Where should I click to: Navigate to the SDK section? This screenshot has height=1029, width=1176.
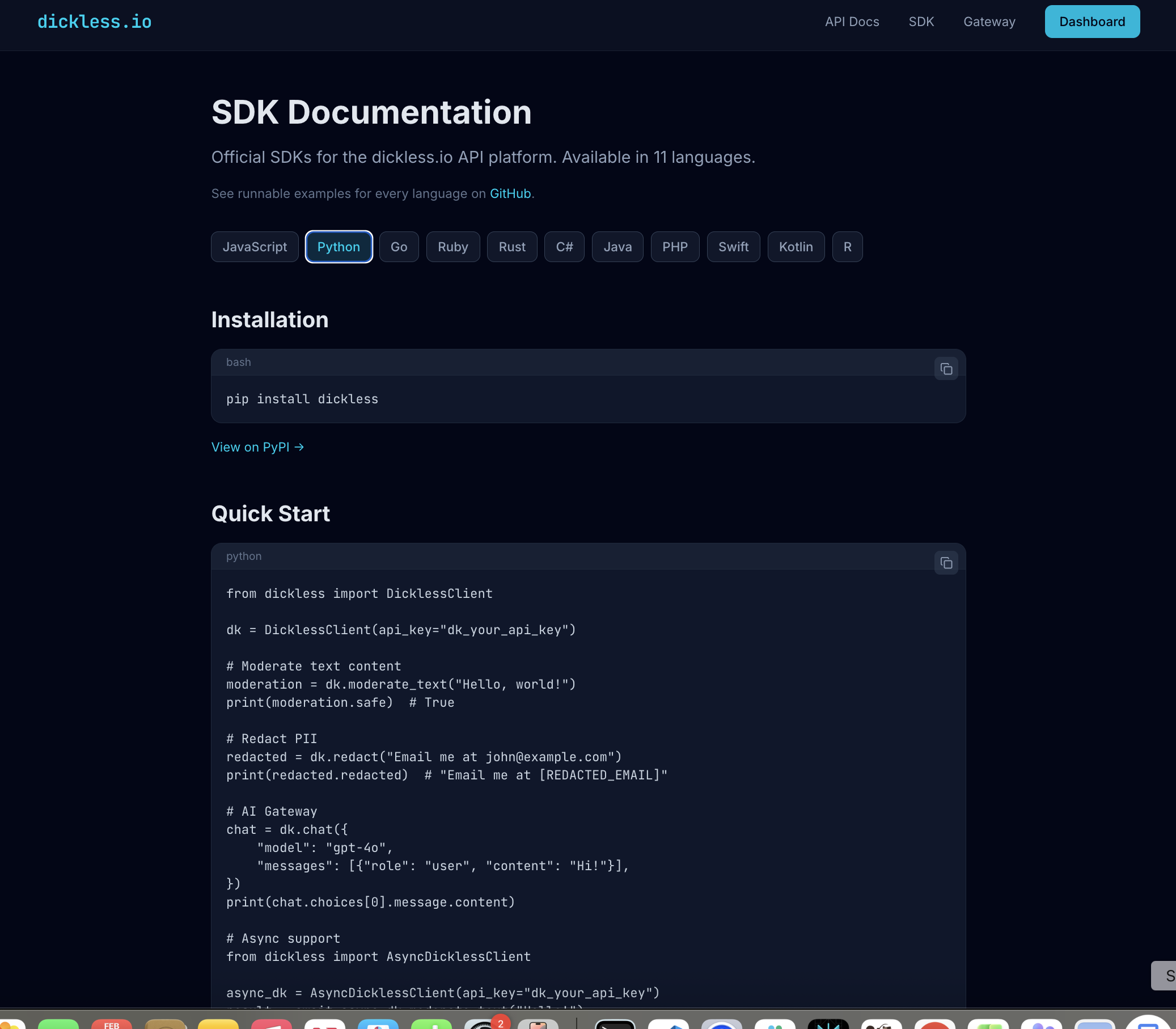(921, 21)
